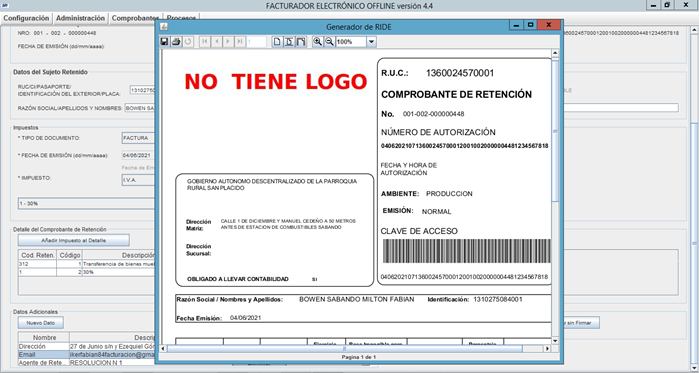Viewport: 699px width, 373px height.
Task: Open the Administración menu
Action: point(81,18)
